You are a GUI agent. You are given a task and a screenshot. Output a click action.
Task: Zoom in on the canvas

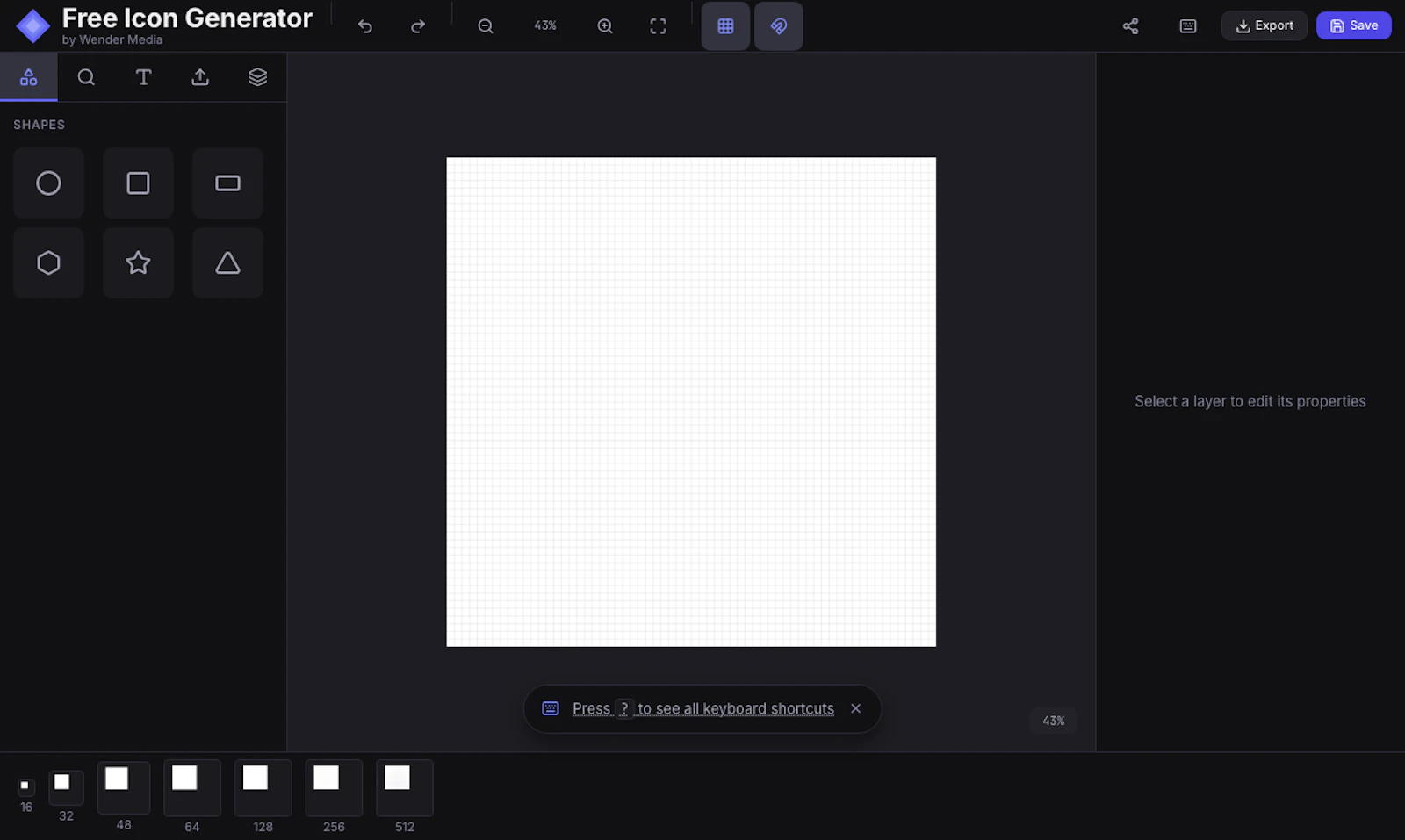click(x=605, y=26)
